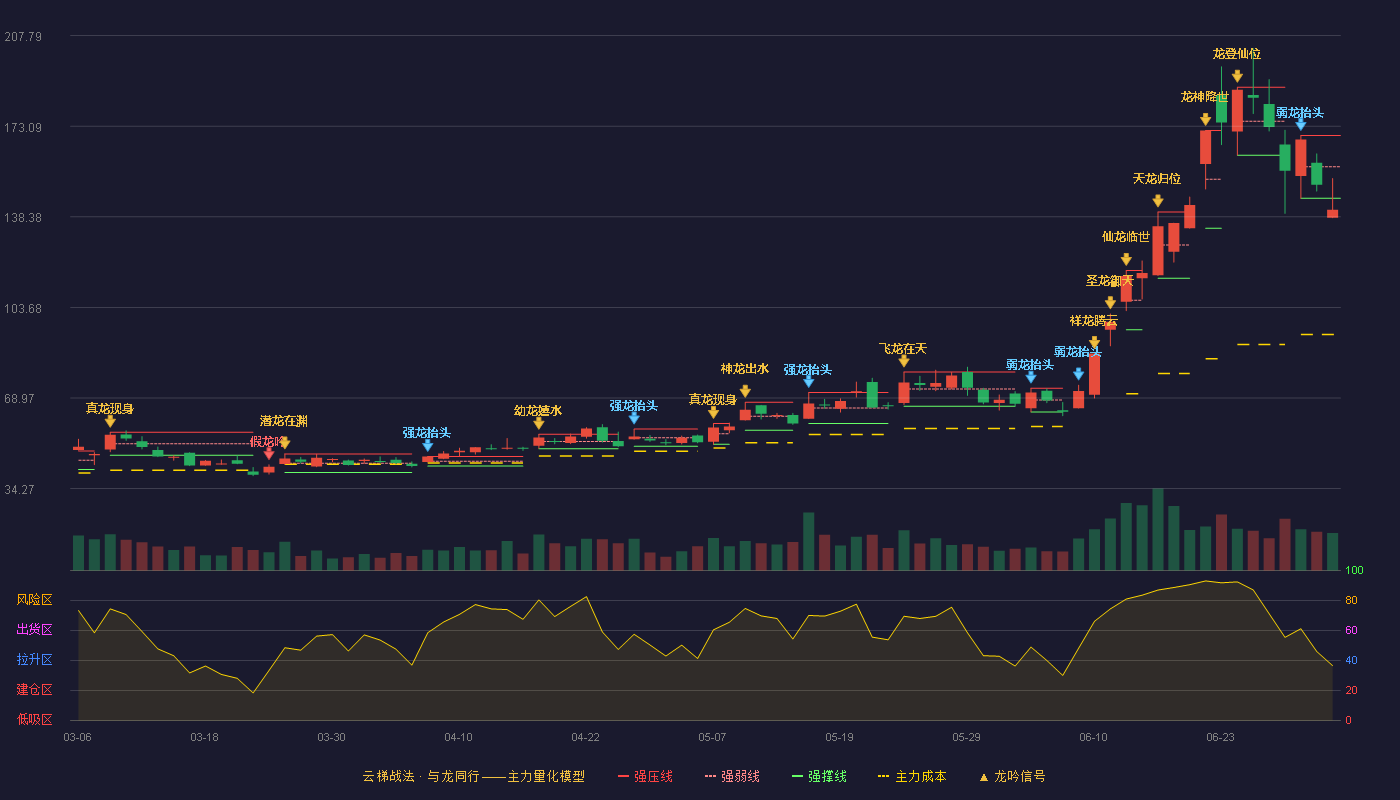The width and height of the screenshot is (1400, 800).
Task: Select the 潜龙在渊 signal label
Action: [x=284, y=421]
